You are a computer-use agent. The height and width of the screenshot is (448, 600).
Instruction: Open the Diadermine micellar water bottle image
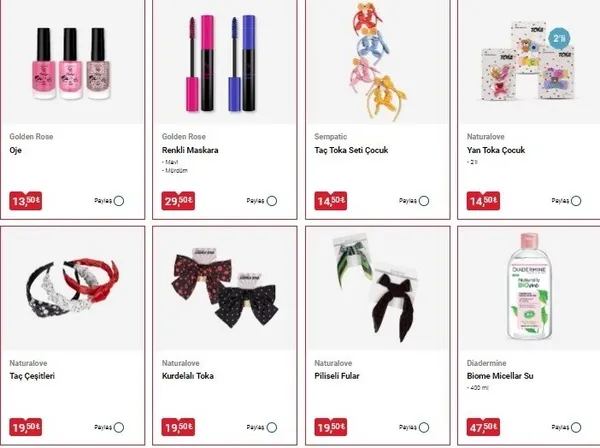click(530, 287)
